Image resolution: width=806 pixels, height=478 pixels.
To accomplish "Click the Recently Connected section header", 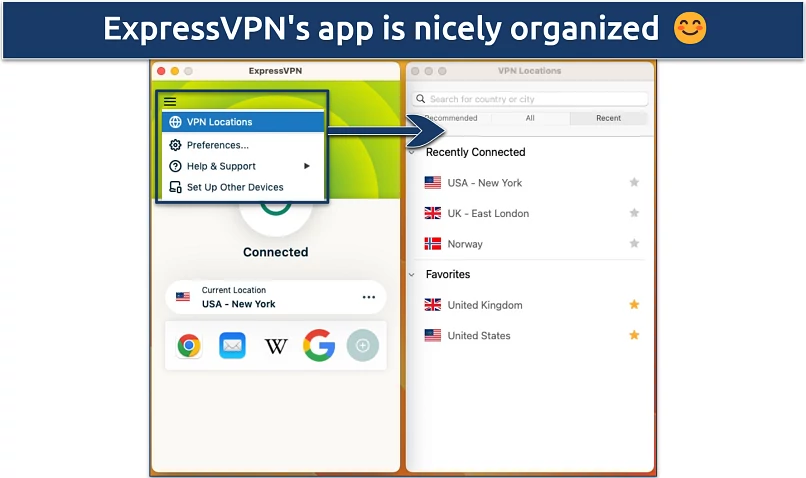I will (475, 152).
